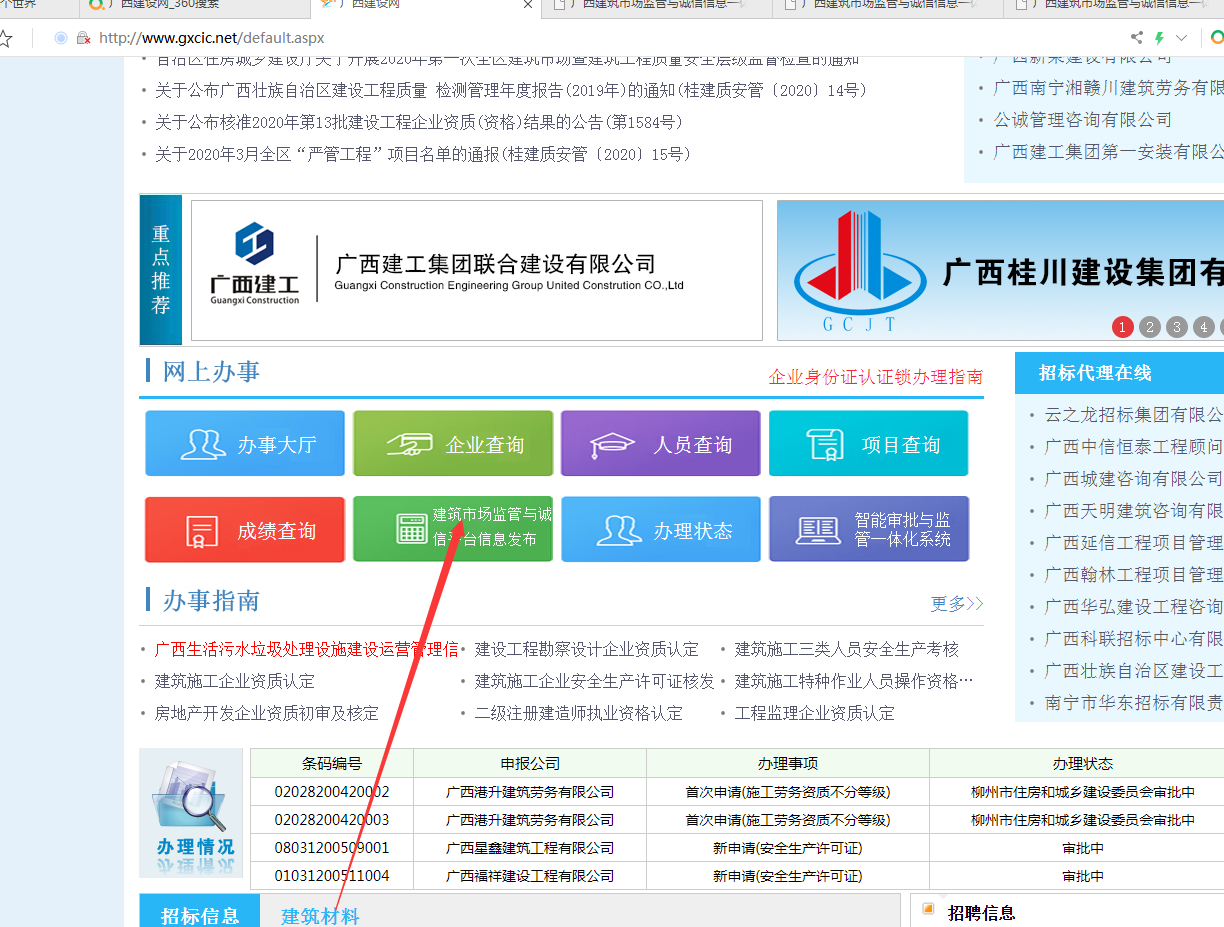Open 广西中信恒泰工程顾问 link
1224x927 pixels.
1134,447
